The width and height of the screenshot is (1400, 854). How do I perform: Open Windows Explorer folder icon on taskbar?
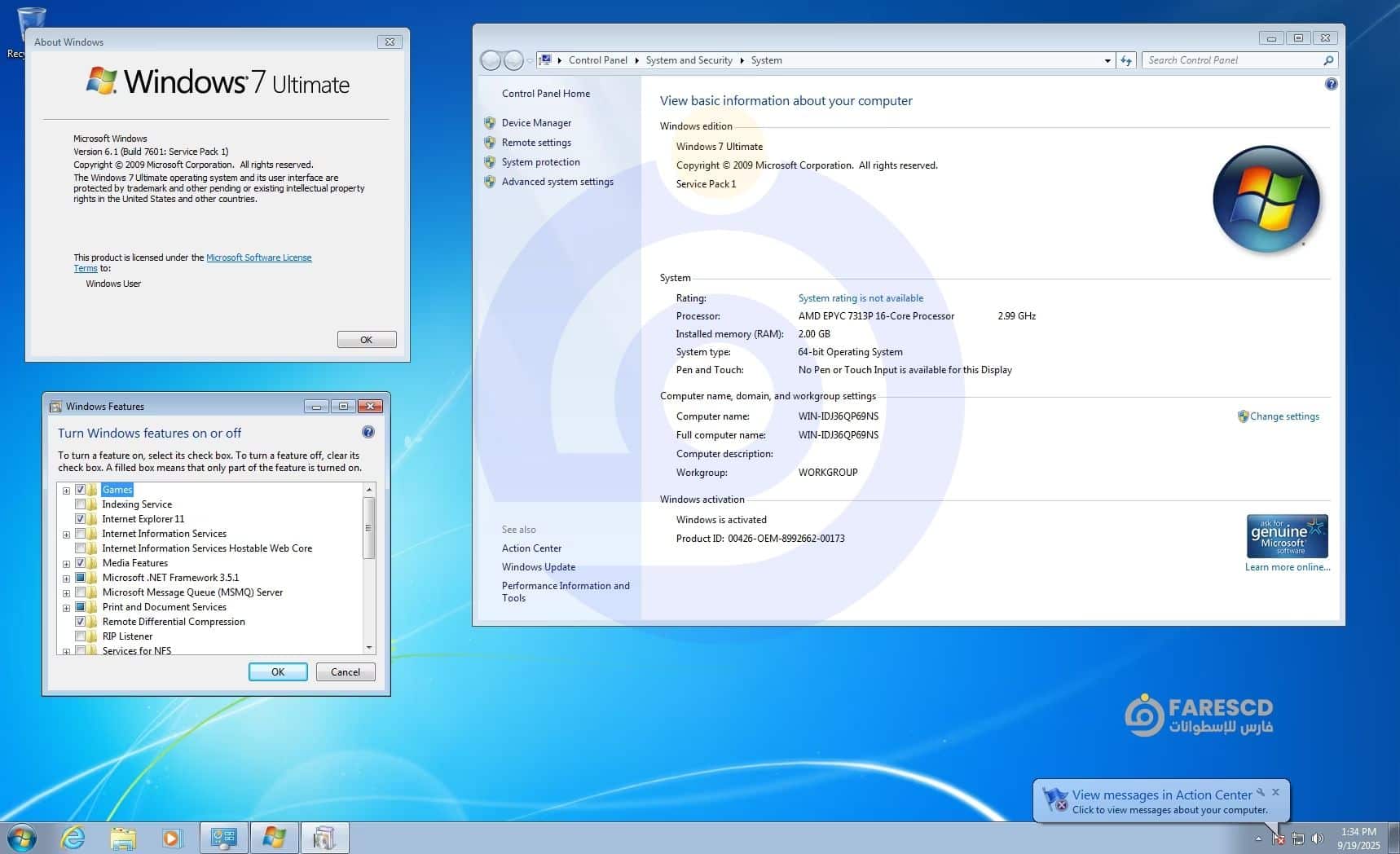(x=123, y=838)
